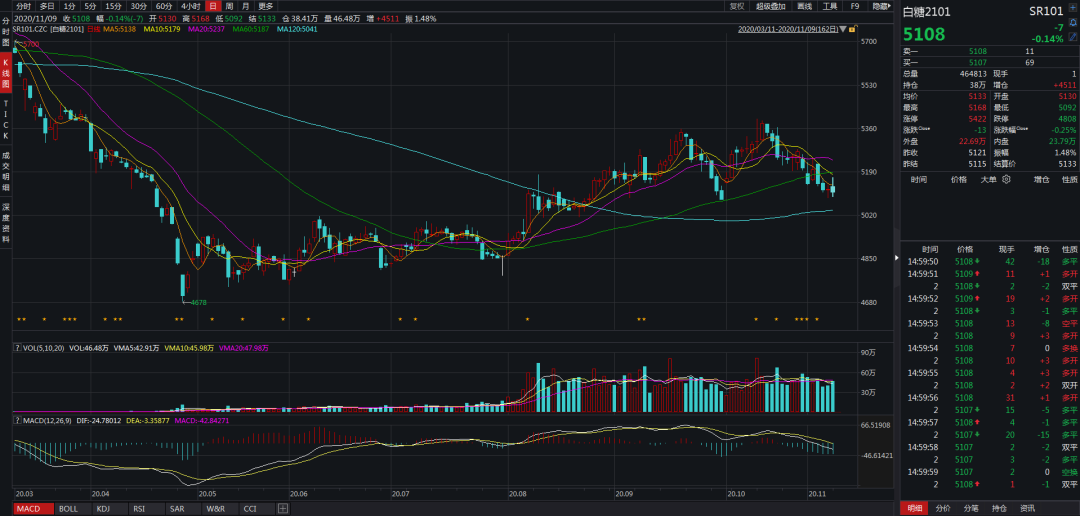The width and height of the screenshot is (1080, 516).
Task: Select the 60分 chart period
Action: pyautogui.click(x=164, y=6)
